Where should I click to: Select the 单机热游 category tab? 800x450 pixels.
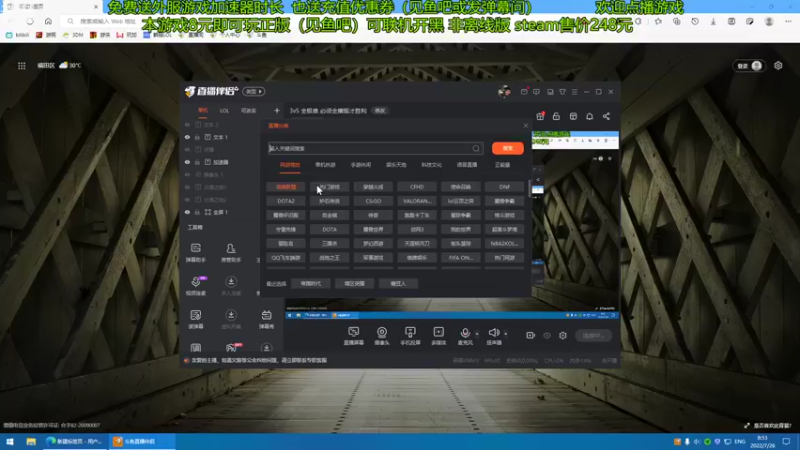(325, 165)
